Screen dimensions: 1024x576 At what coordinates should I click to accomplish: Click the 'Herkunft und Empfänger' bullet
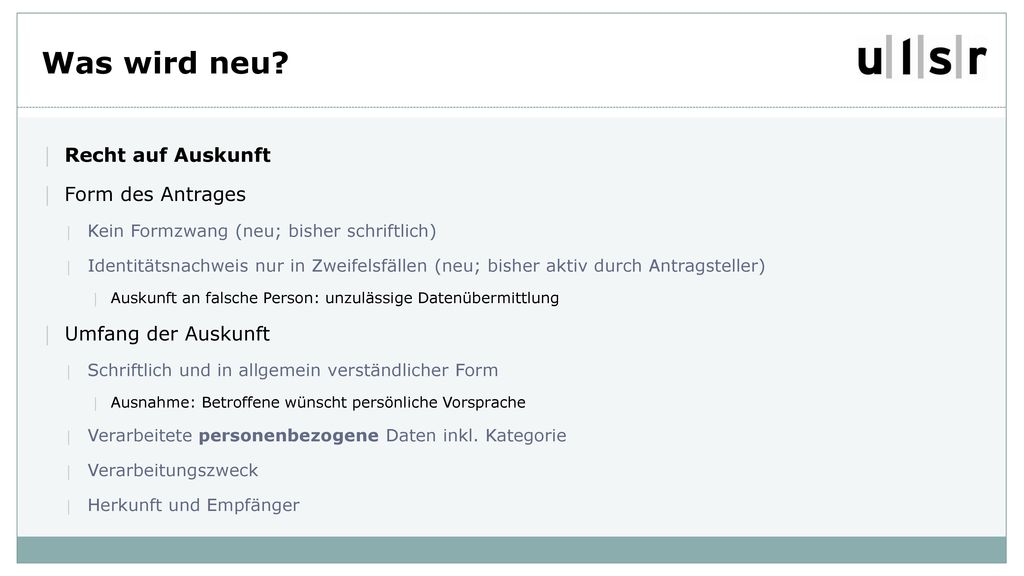[193, 505]
